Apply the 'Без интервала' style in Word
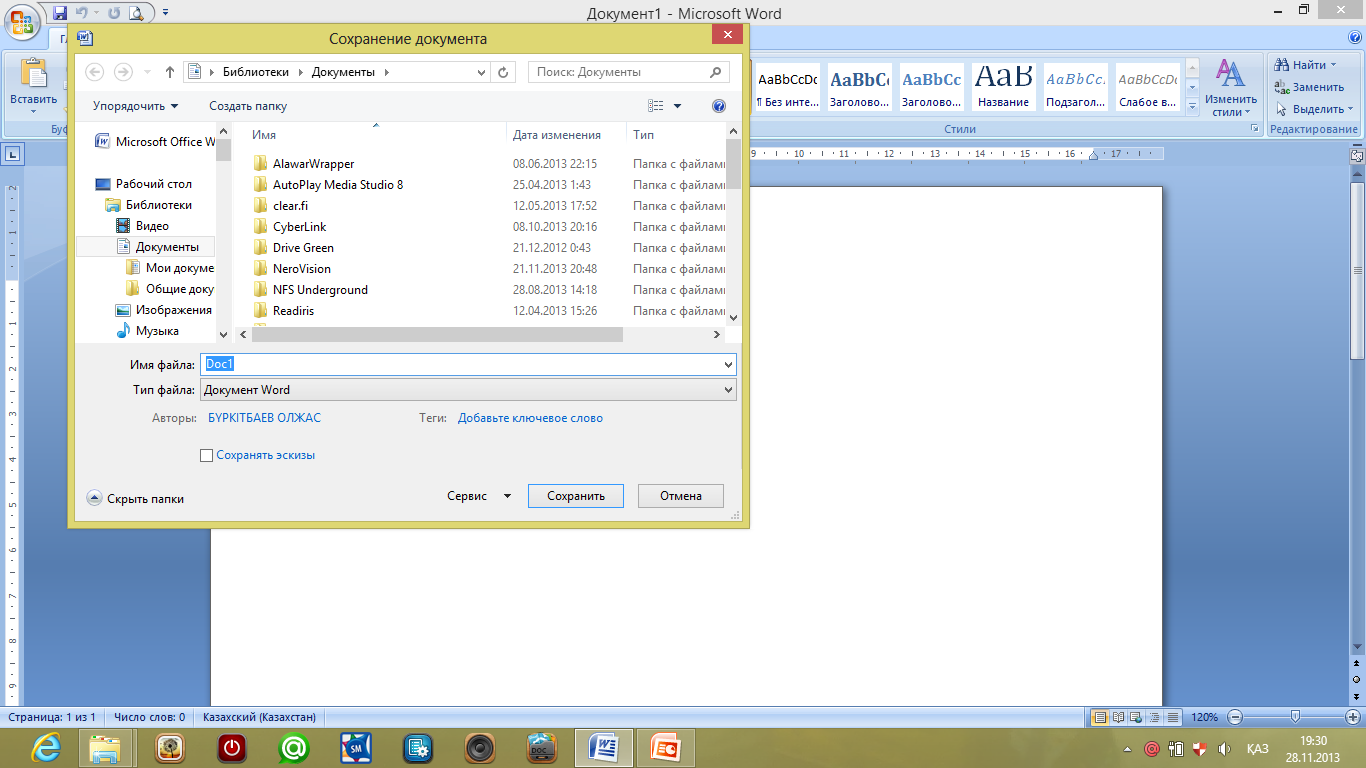This screenshot has height=768, width=1366. click(786, 87)
